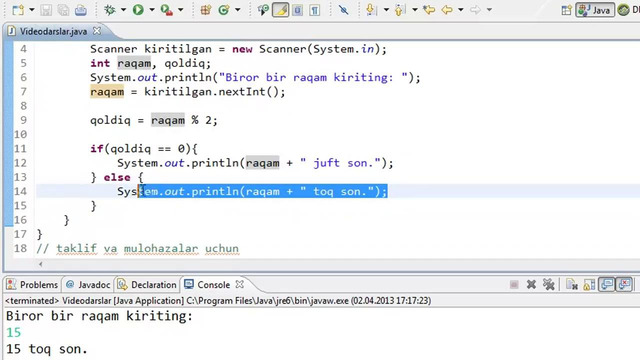Click the 'else' keyword on line 13
Viewport: 640px width, 360px height.
pos(117,177)
